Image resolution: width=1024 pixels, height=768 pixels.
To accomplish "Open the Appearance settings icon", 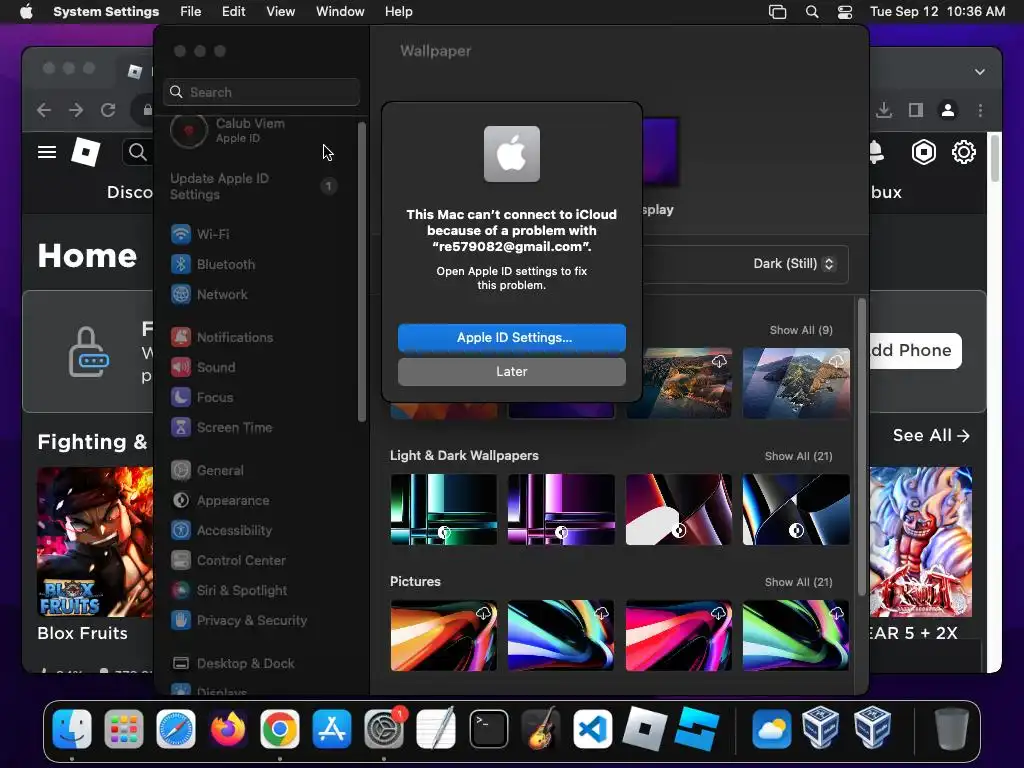I will (181, 500).
